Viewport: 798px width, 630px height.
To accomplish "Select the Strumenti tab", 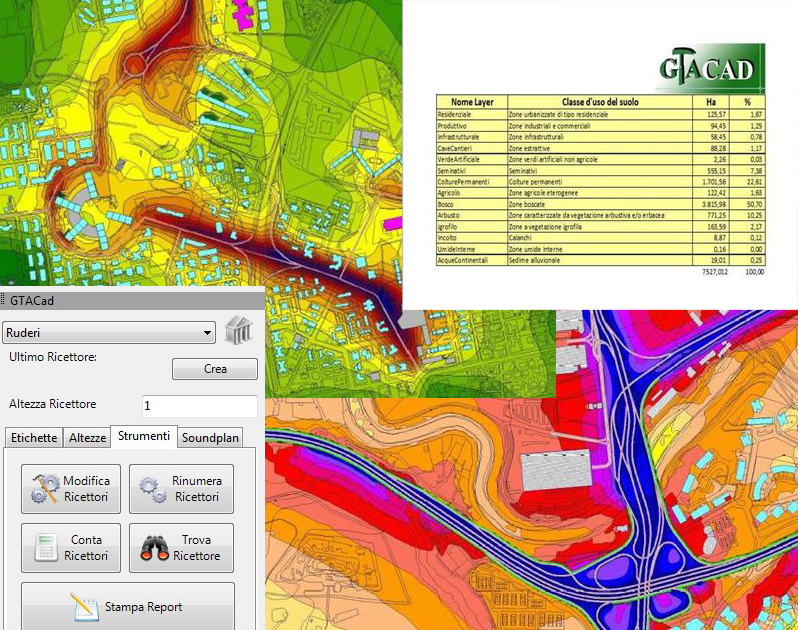I will click(143, 437).
